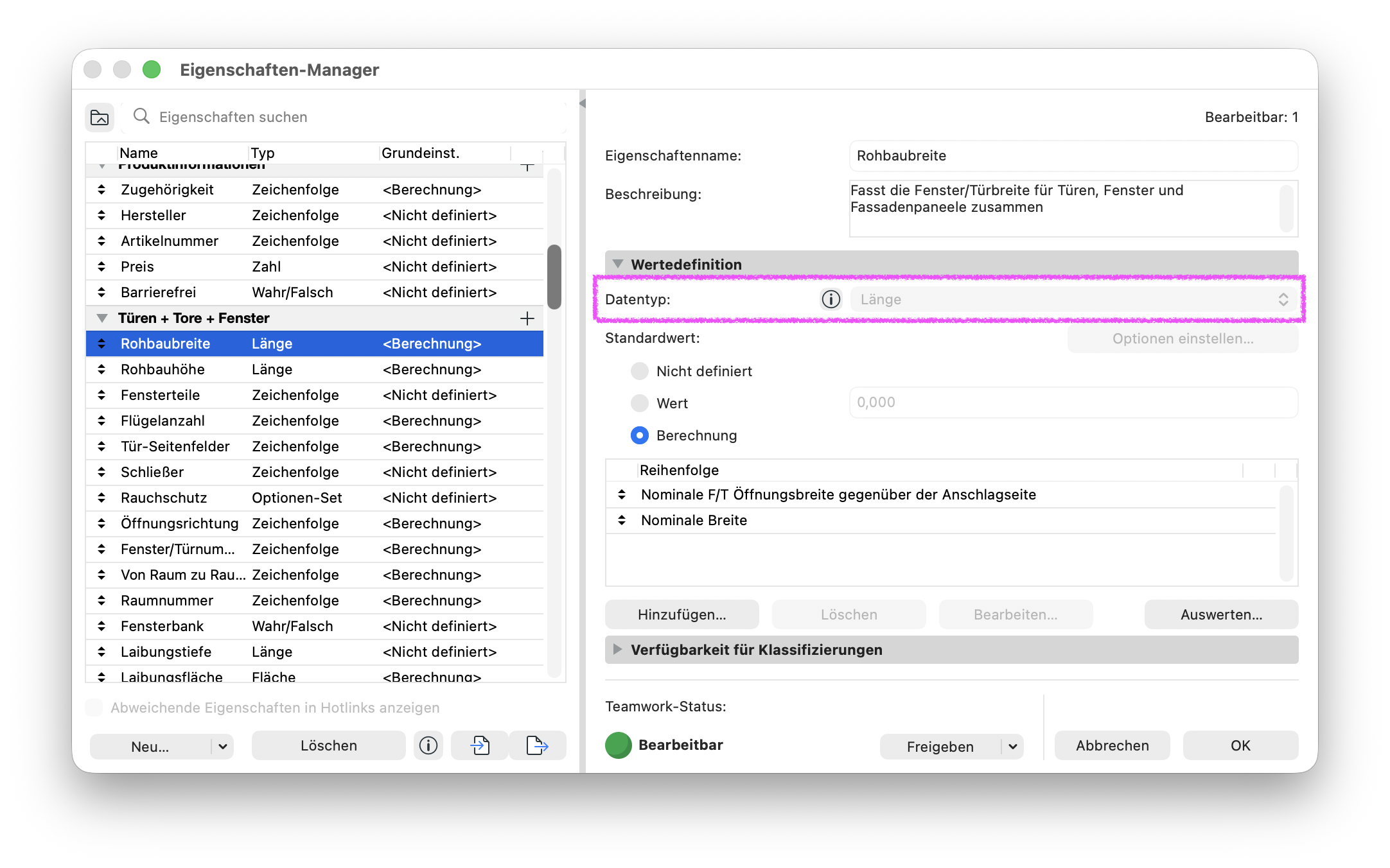
Task: Collapse the Türen + Tore + Fenster group
Action: (101, 318)
